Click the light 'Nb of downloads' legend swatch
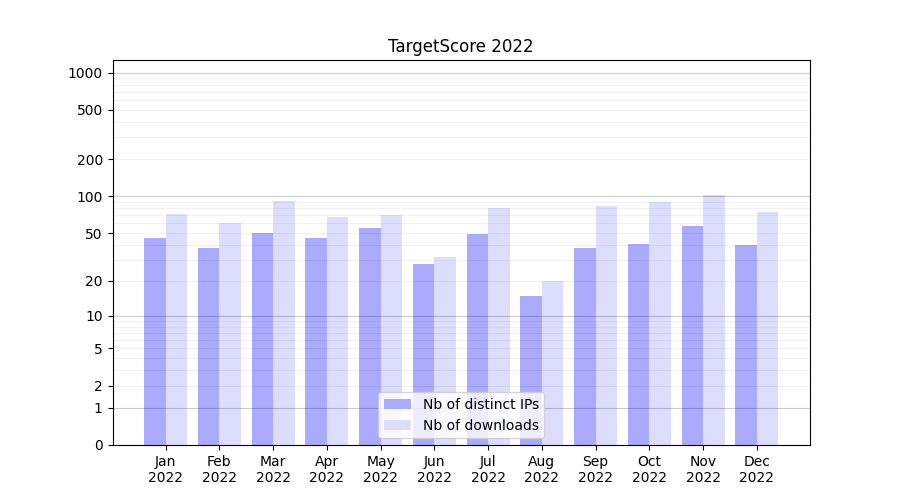The image size is (900, 500). (x=397, y=425)
